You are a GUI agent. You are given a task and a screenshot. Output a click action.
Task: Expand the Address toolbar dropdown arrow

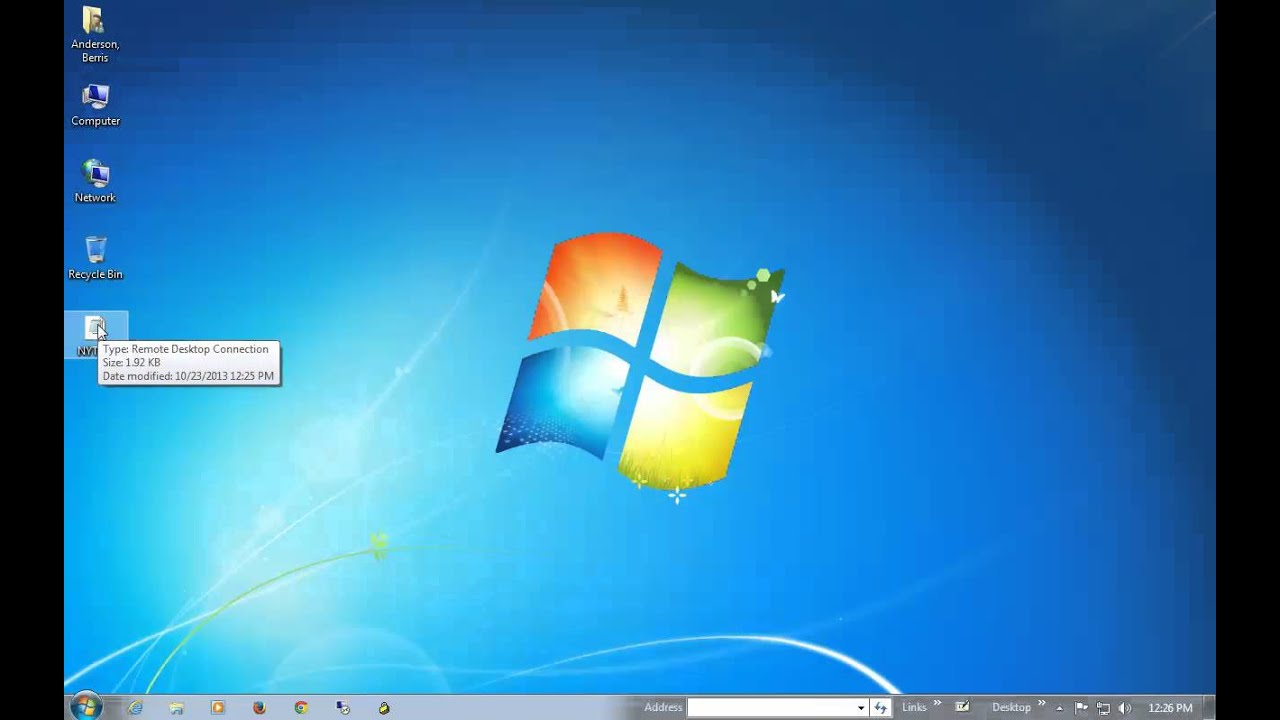860,707
